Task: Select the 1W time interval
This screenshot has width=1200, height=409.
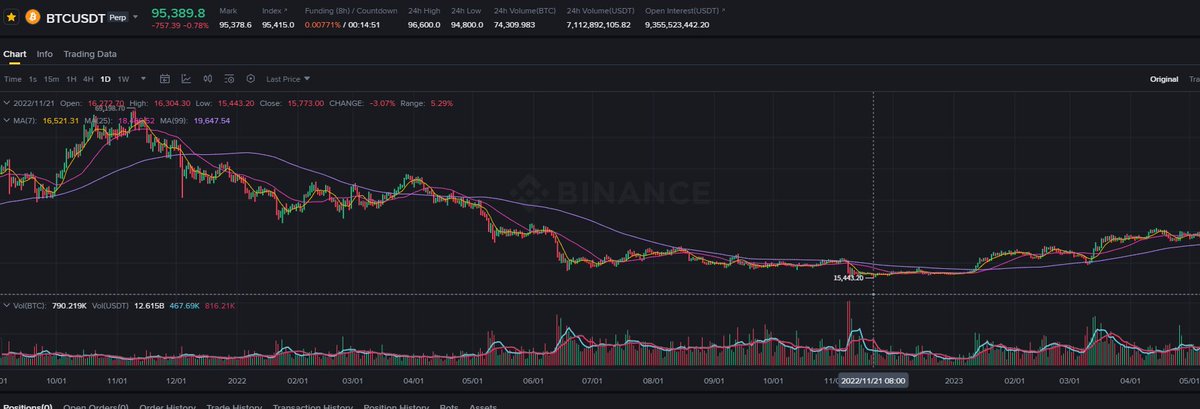Action: (123, 78)
